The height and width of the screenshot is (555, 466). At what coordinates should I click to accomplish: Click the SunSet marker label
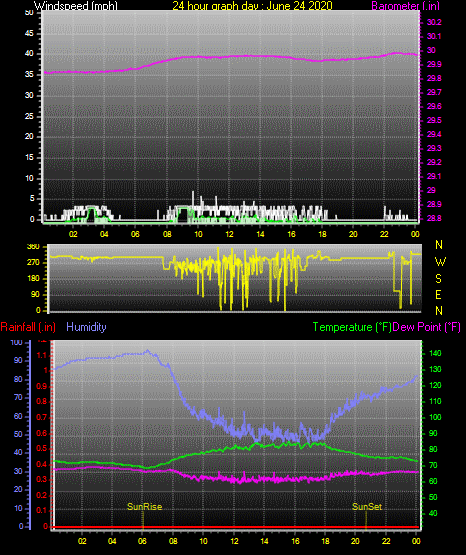[367, 507]
